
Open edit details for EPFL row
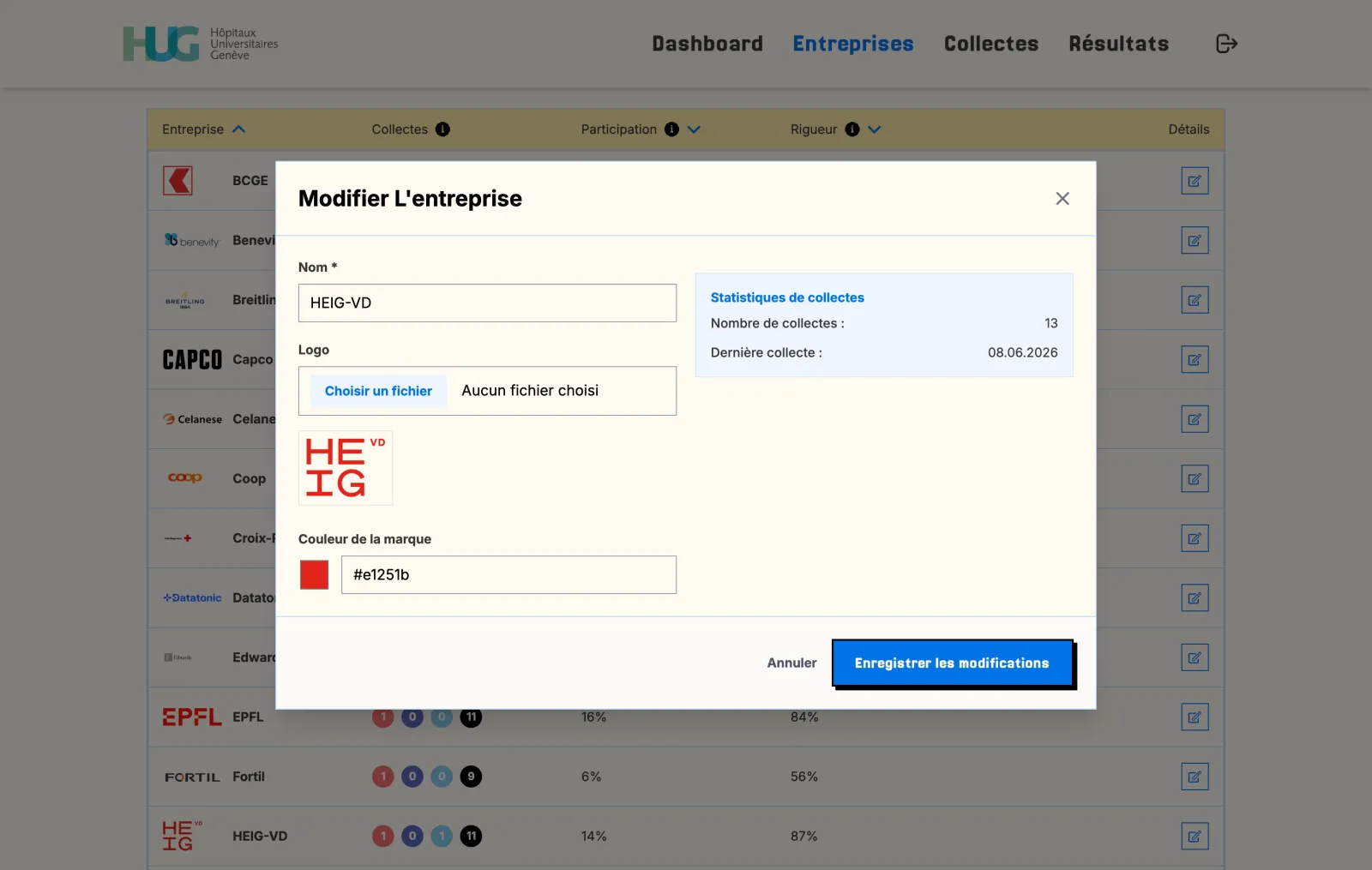[x=1194, y=717]
